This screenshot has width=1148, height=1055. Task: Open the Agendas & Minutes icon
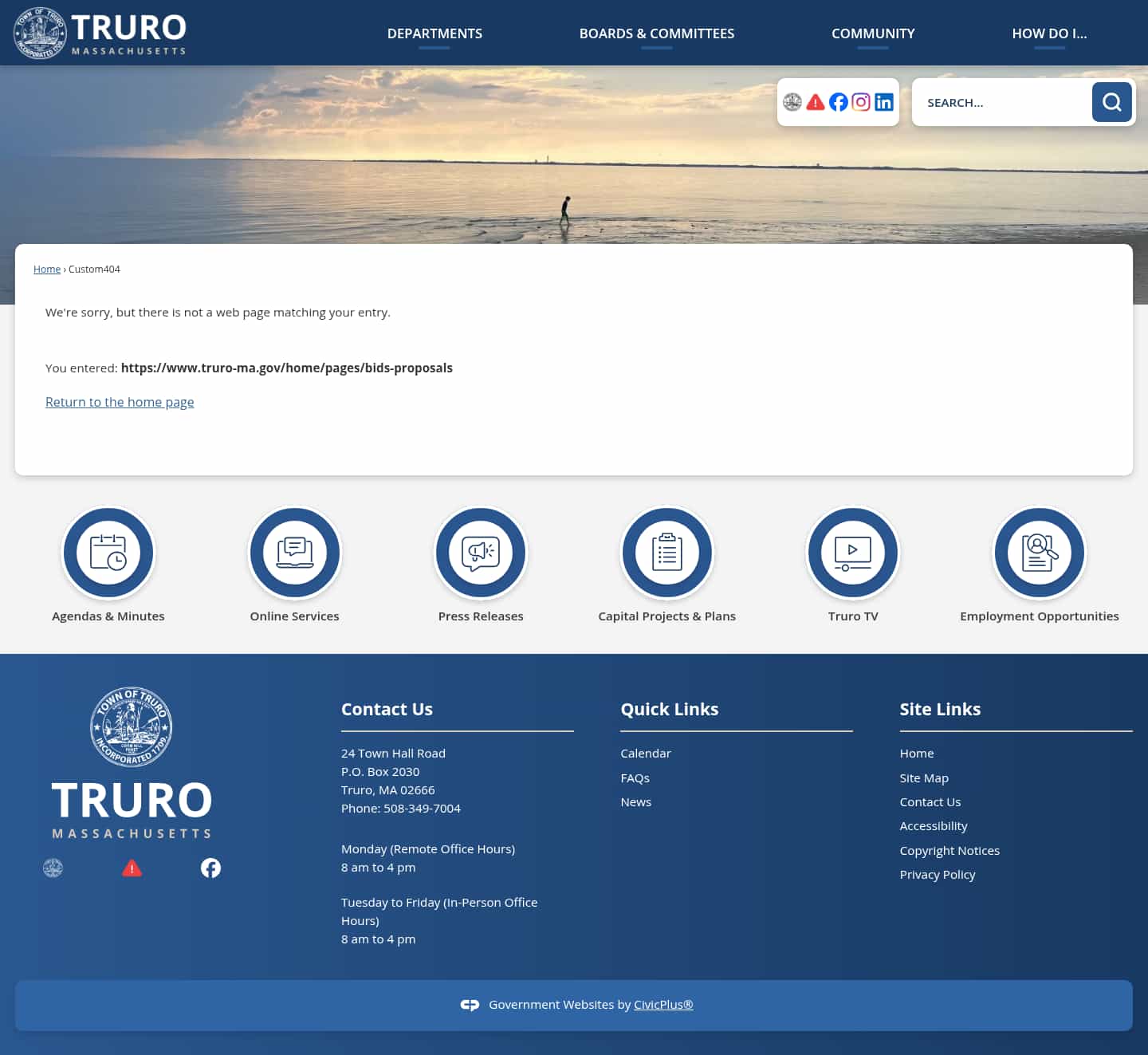coord(108,553)
